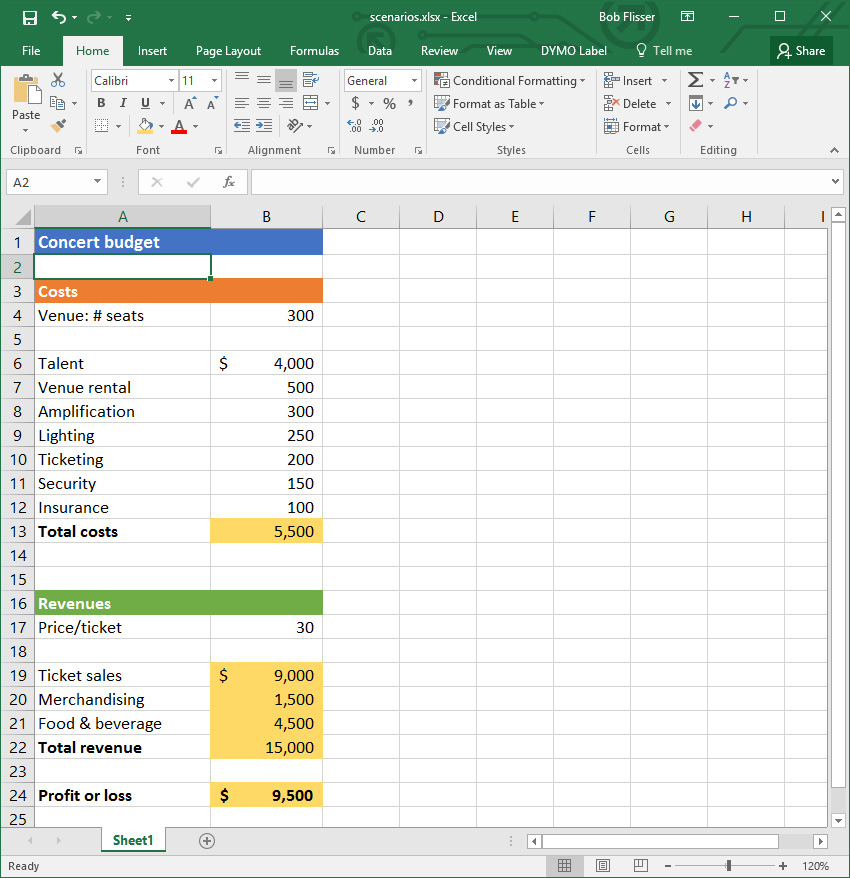Image resolution: width=850 pixels, height=878 pixels.
Task: Click the Share button
Action: click(x=801, y=51)
